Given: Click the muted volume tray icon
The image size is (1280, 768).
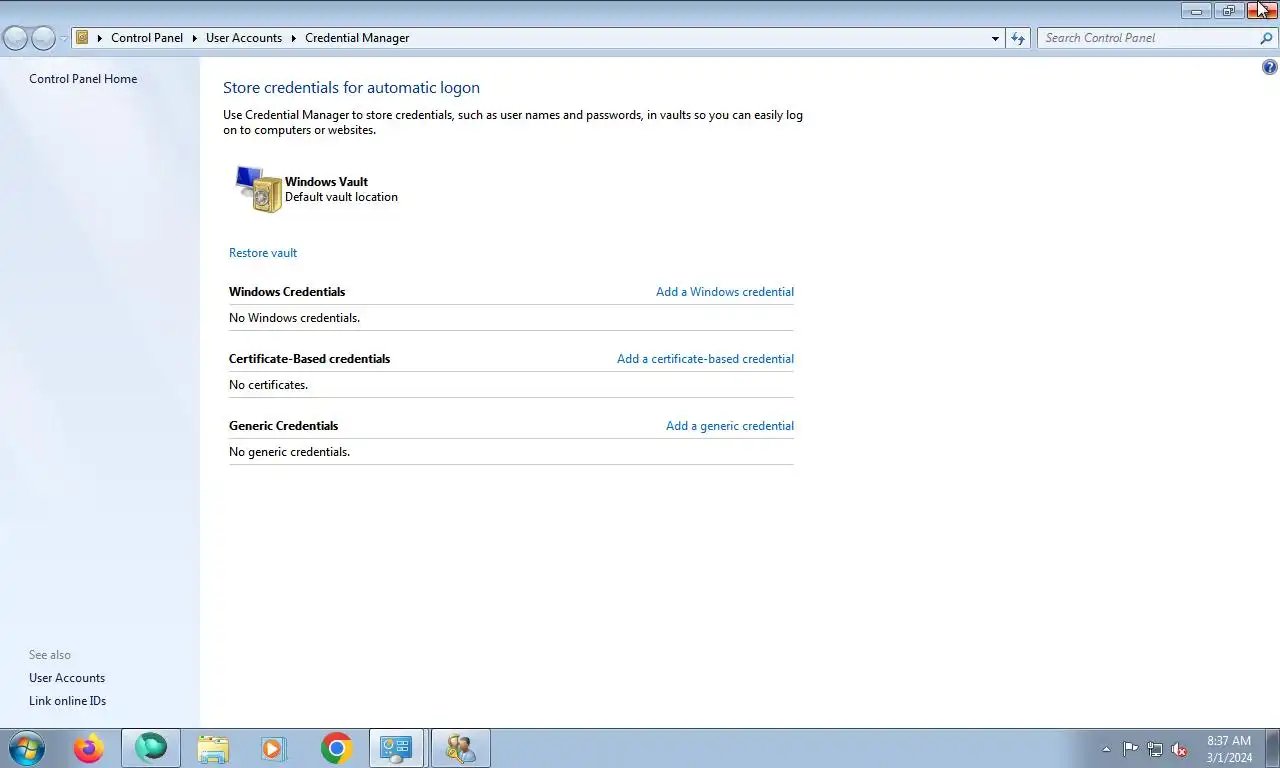Looking at the screenshot, I should 1179,749.
